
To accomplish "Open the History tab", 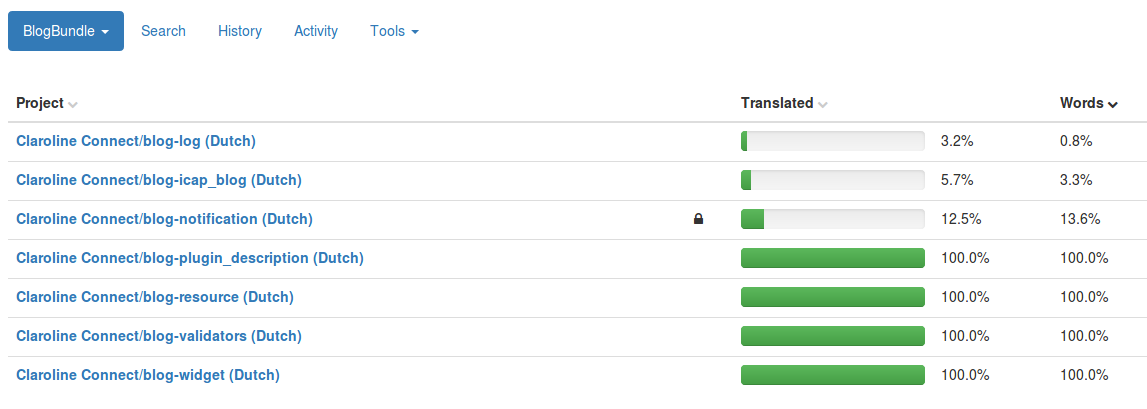I will click(x=240, y=31).
